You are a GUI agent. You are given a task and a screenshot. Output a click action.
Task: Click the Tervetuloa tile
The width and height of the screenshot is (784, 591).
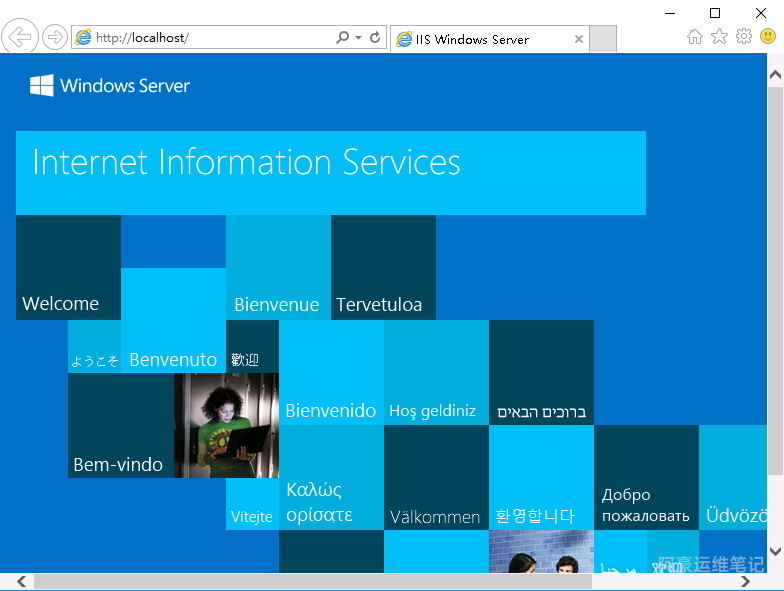point(384,268)
